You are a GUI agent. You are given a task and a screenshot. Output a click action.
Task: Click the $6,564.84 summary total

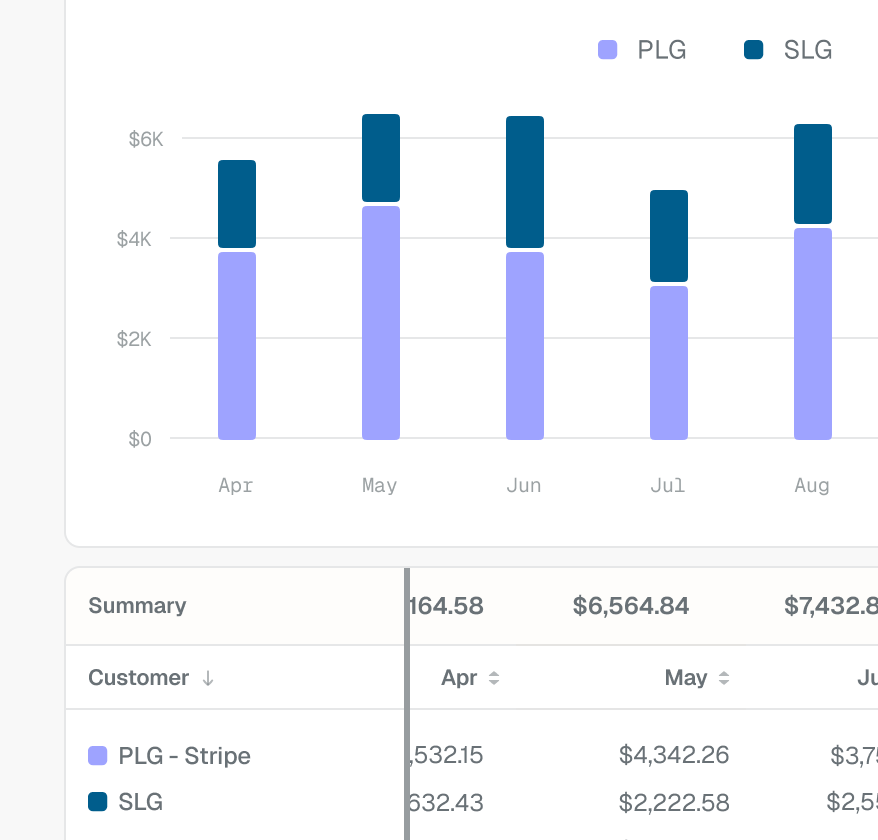tap(631, 605)
